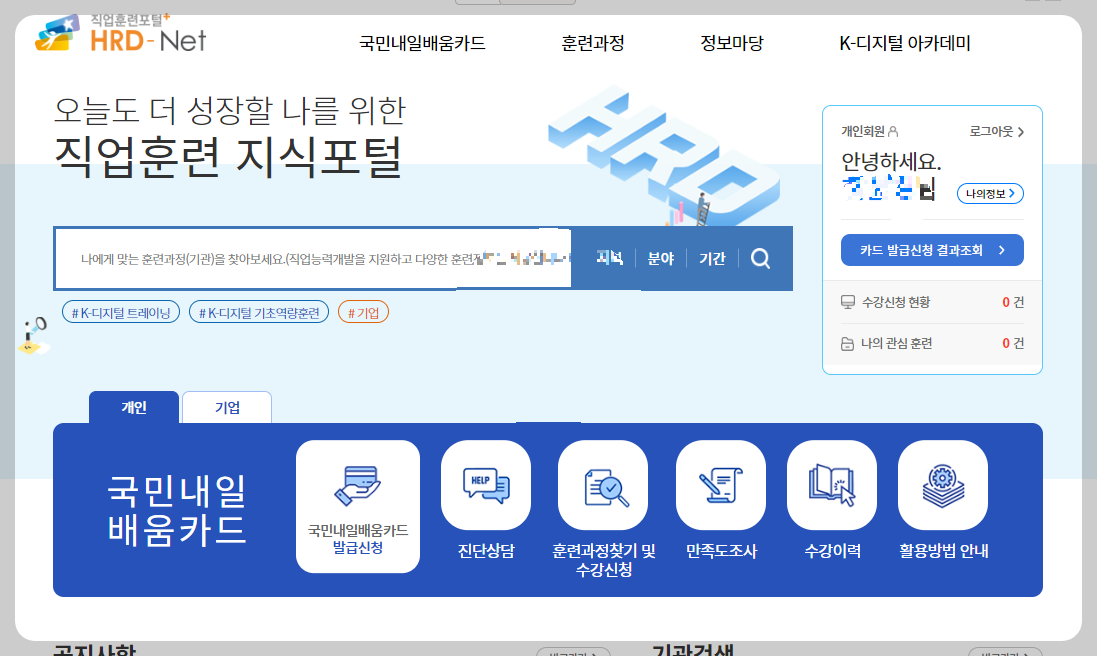Click the 수강신청 현황 monitor icon
This screenshot has width=1097, height=656.
coord(847,302)
